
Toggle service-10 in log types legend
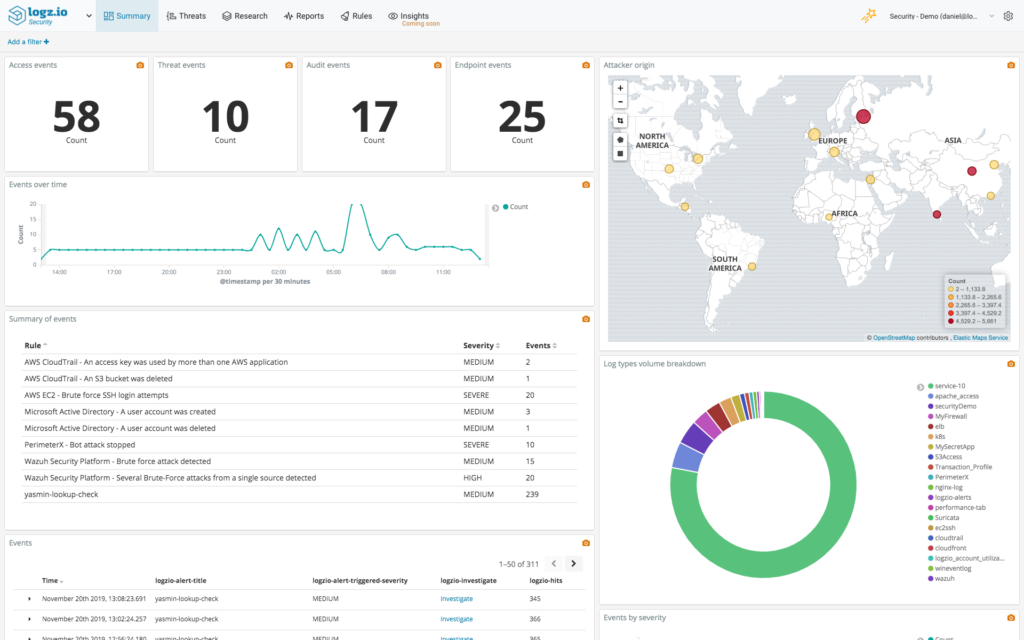[x=946, y=386]
